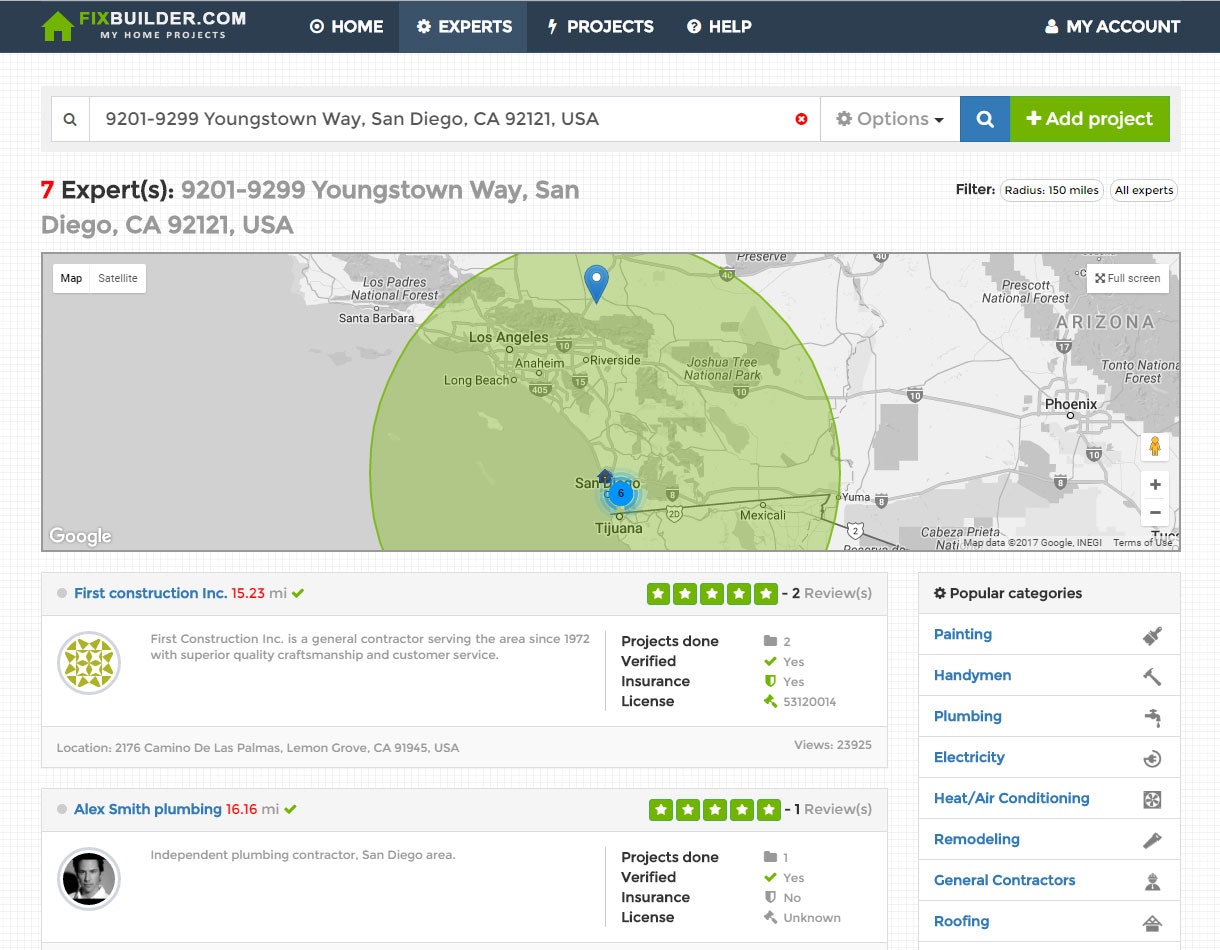Click the magnifier icon left of address field

pyautogui.click(x=70, y=119)
